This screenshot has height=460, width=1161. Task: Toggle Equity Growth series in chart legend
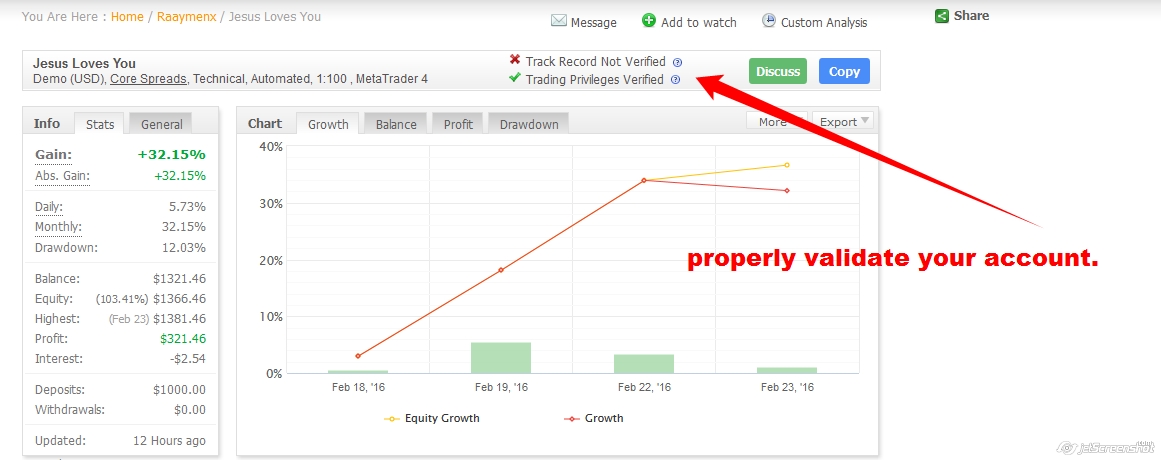point(432,419)
